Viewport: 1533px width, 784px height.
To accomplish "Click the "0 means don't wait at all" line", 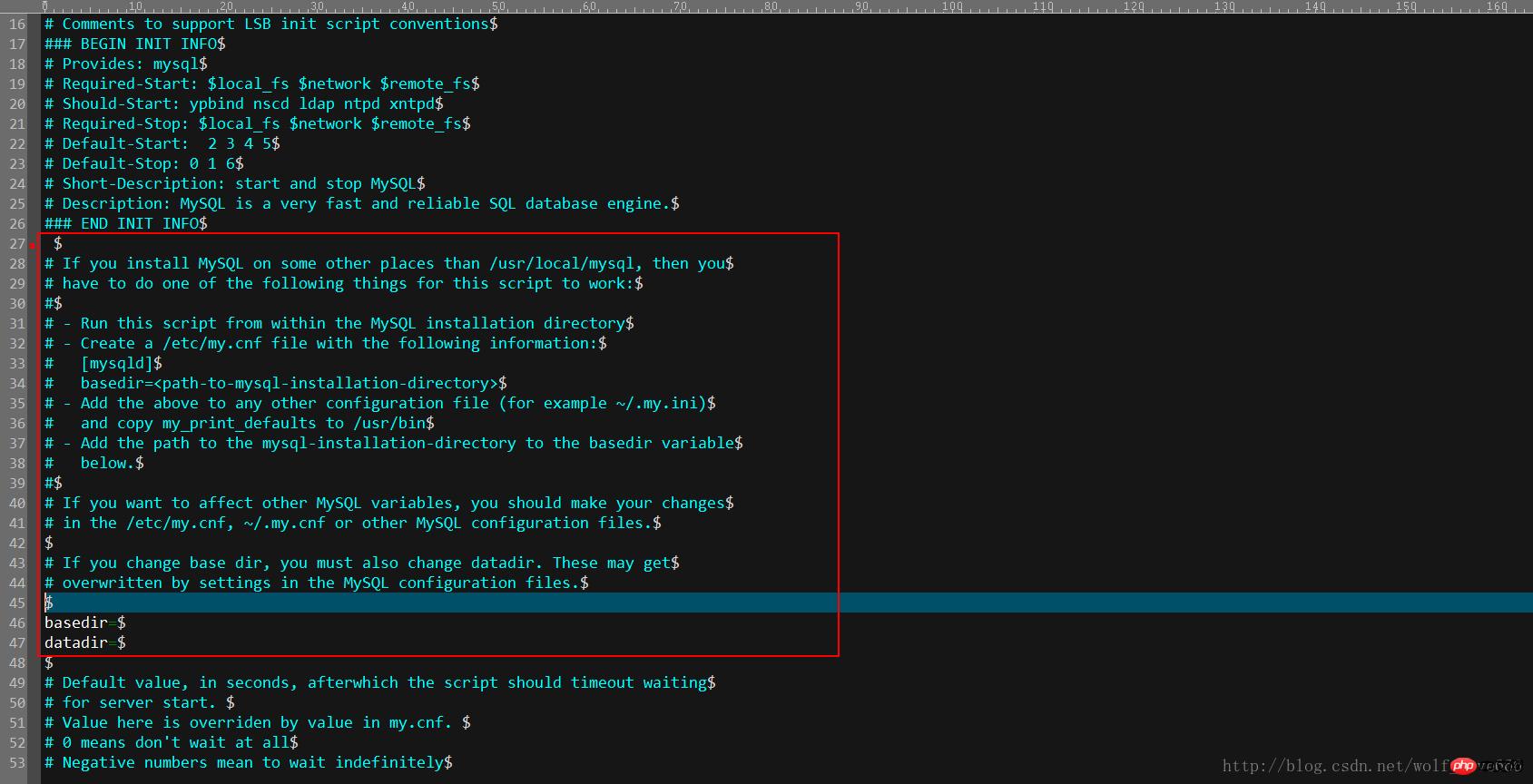I will click(x=172, y=742).
